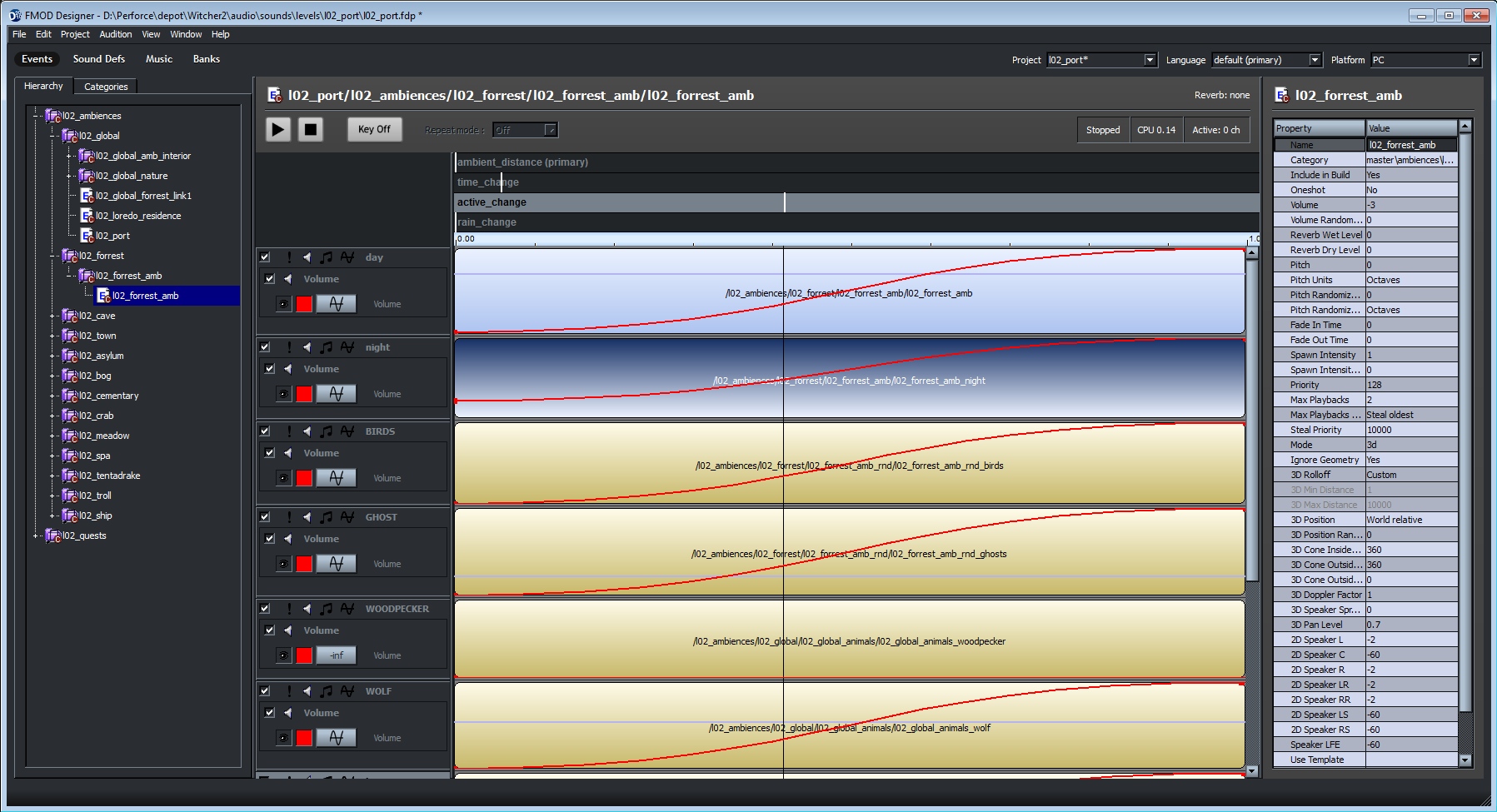Click the event icon in properties panel header

[1282, 95]
